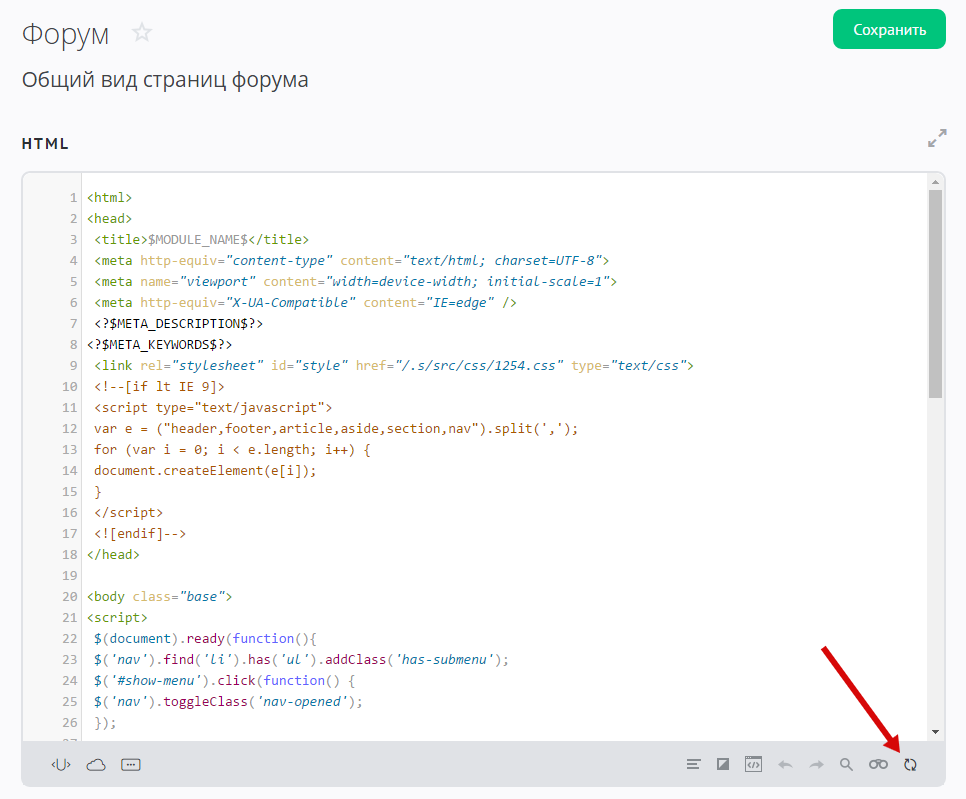
Task: Click the circular arrows restore icon
Action: click(910, 765)
